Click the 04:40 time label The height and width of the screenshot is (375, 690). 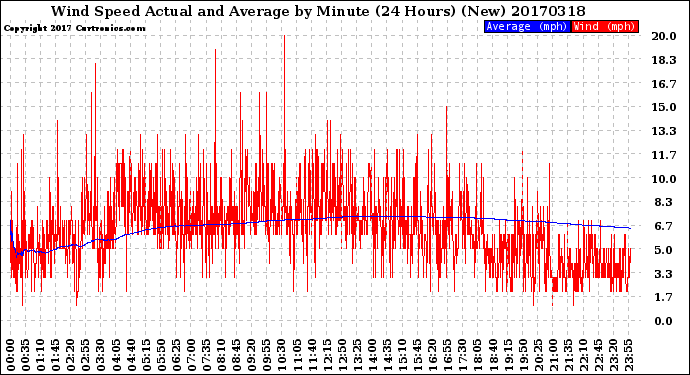coord(131,355)
